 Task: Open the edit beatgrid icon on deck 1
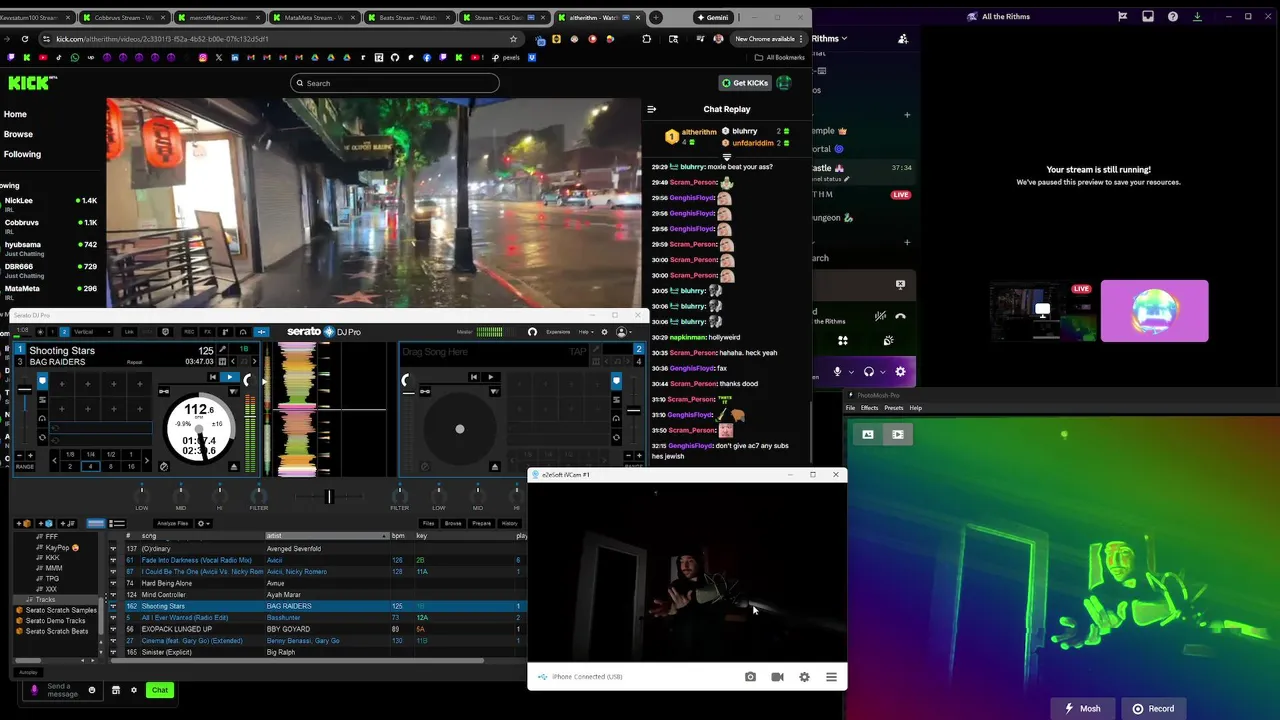222,361
